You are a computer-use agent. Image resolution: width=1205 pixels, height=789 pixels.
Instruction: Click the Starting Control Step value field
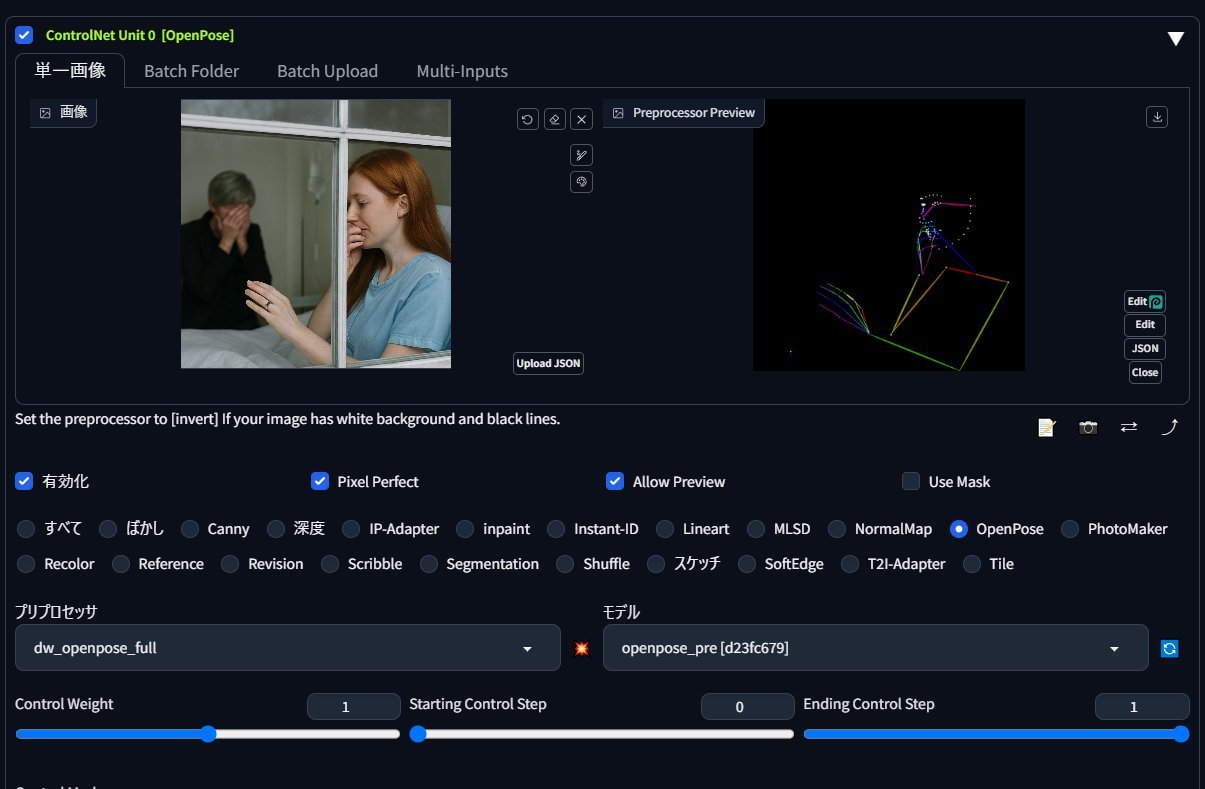tap(748, 707)
